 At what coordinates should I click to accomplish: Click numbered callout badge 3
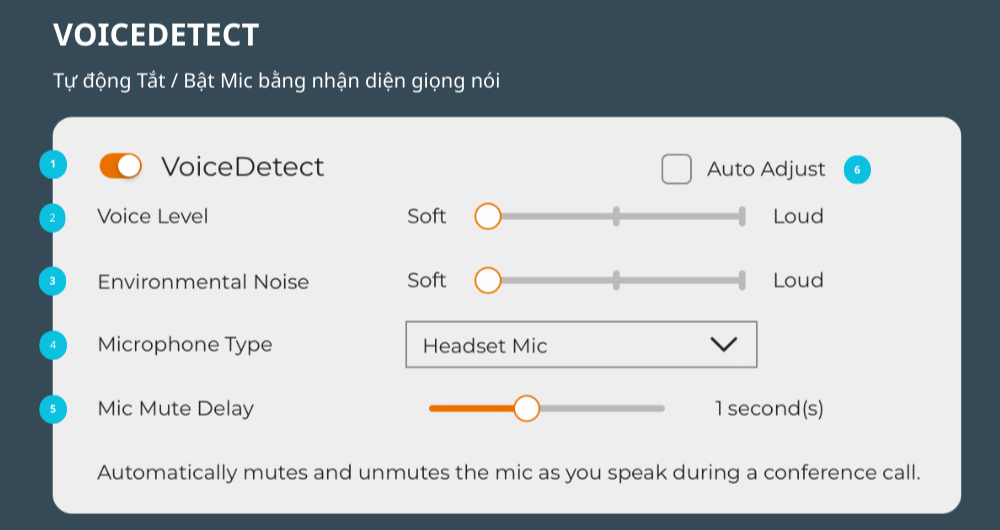coord(53,281)
